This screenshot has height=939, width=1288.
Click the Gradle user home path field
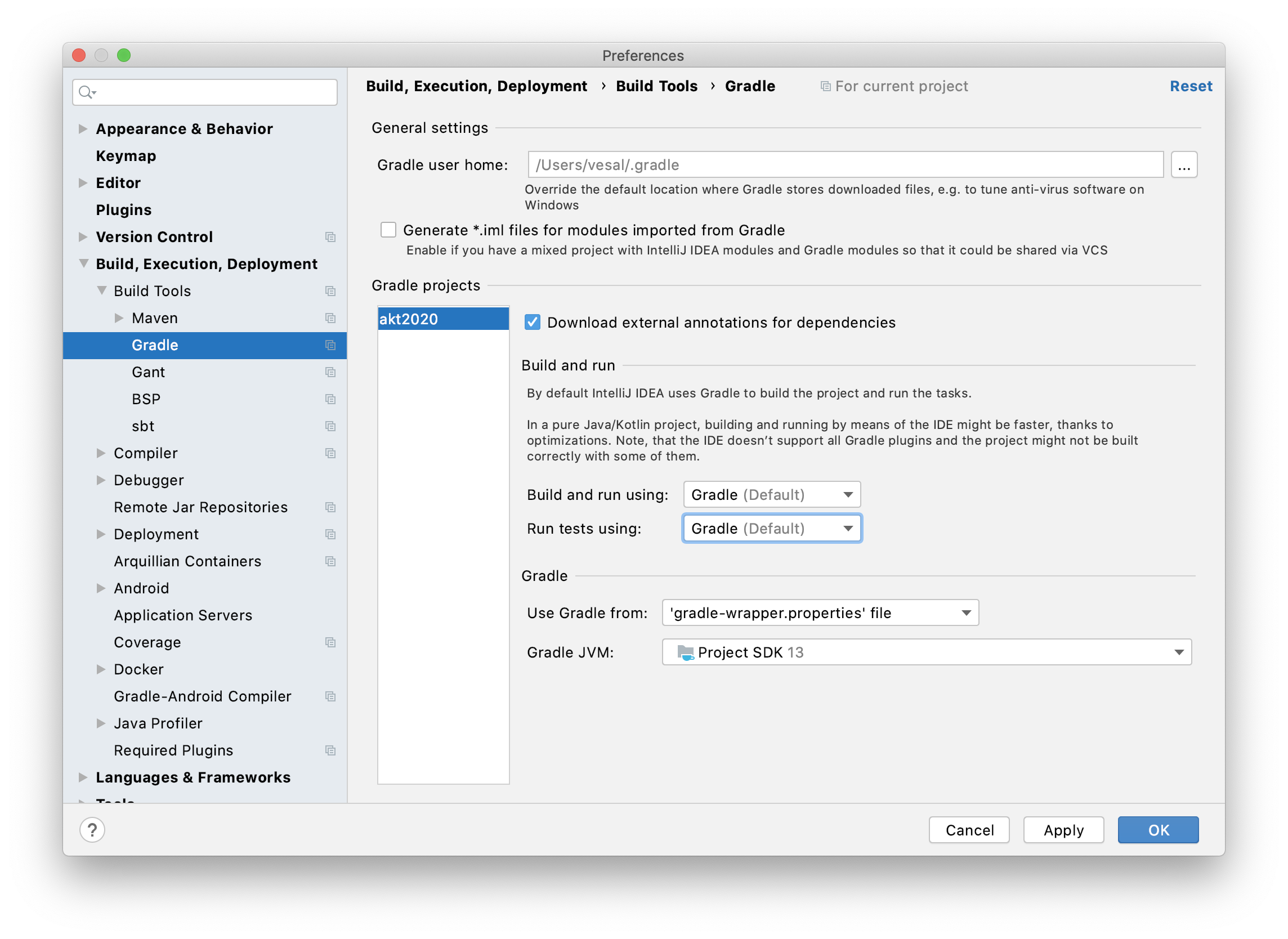(x=844, y=165)
